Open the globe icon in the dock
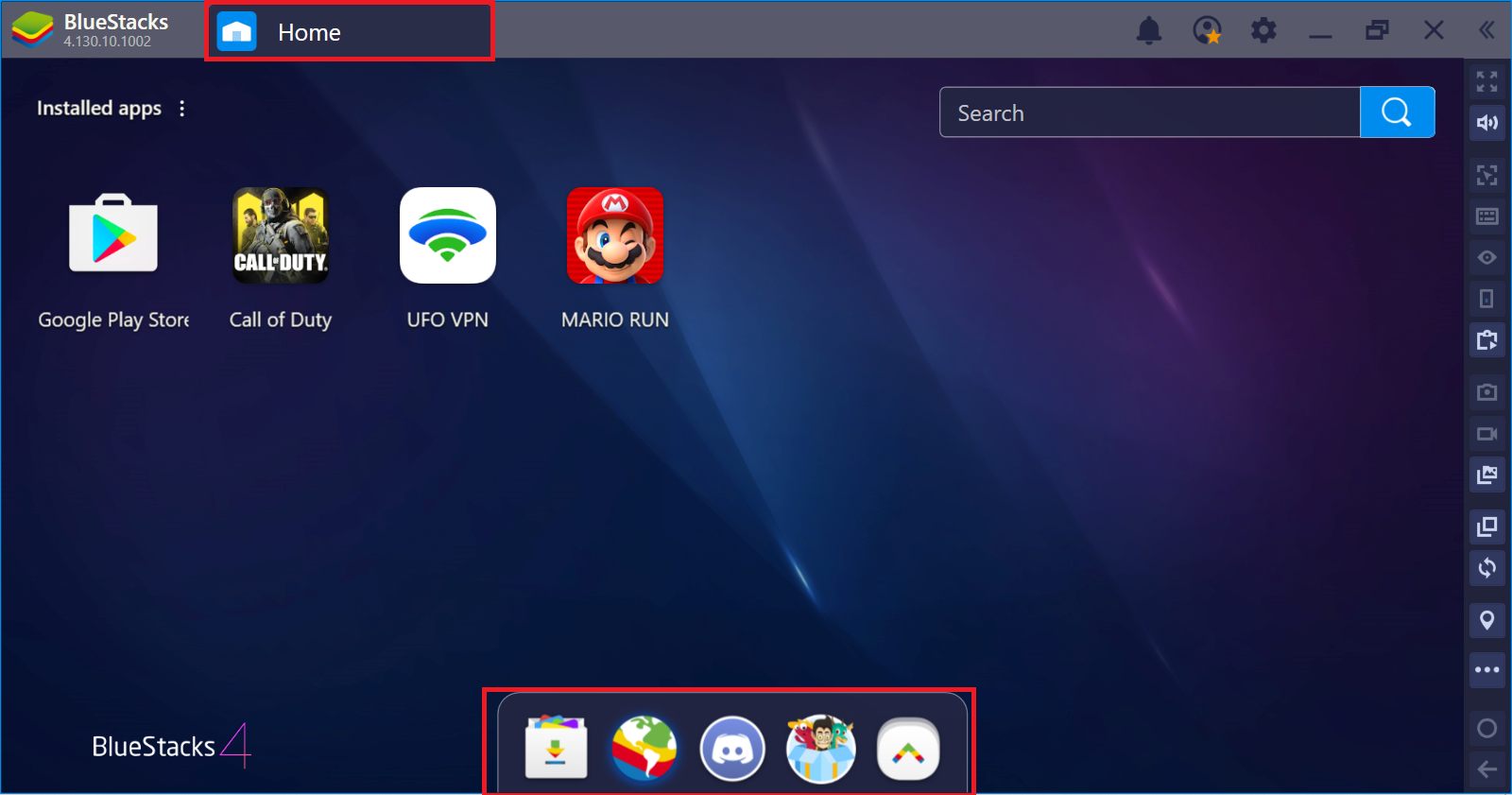Screen dimensions: 1512x795 [x=644, y=748]
